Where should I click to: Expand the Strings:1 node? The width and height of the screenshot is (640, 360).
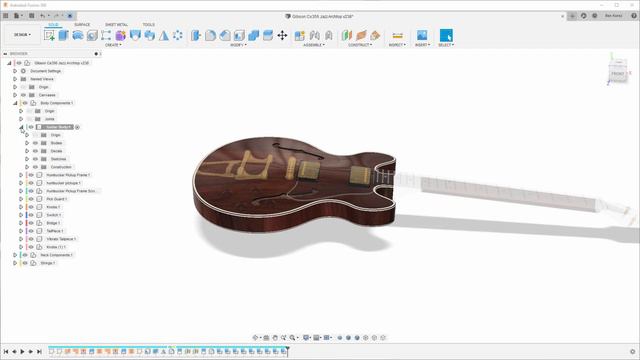point(15,263)
